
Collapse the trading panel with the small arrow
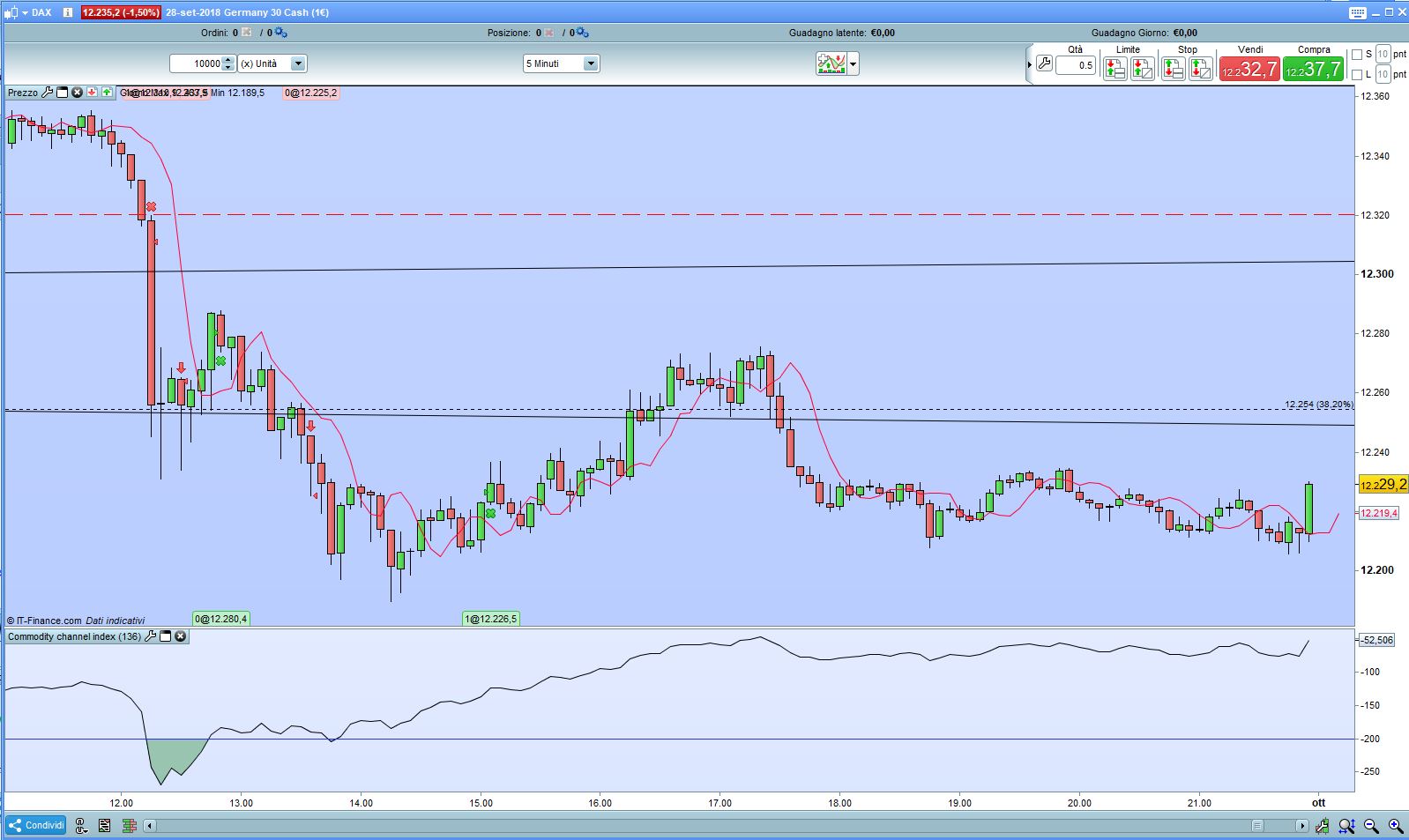point(1030,64)
